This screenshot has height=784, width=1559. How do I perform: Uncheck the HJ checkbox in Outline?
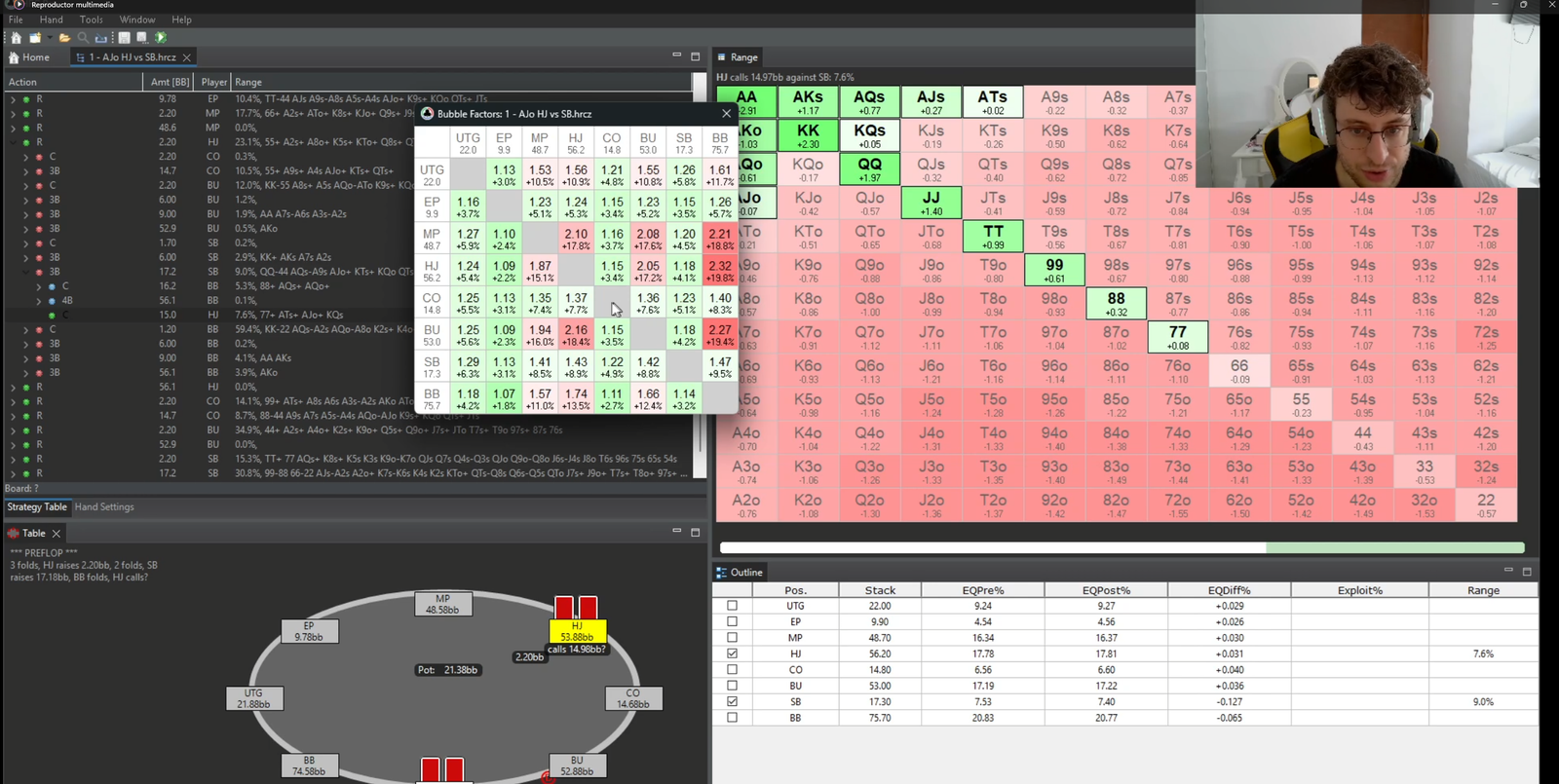(732, 653)
